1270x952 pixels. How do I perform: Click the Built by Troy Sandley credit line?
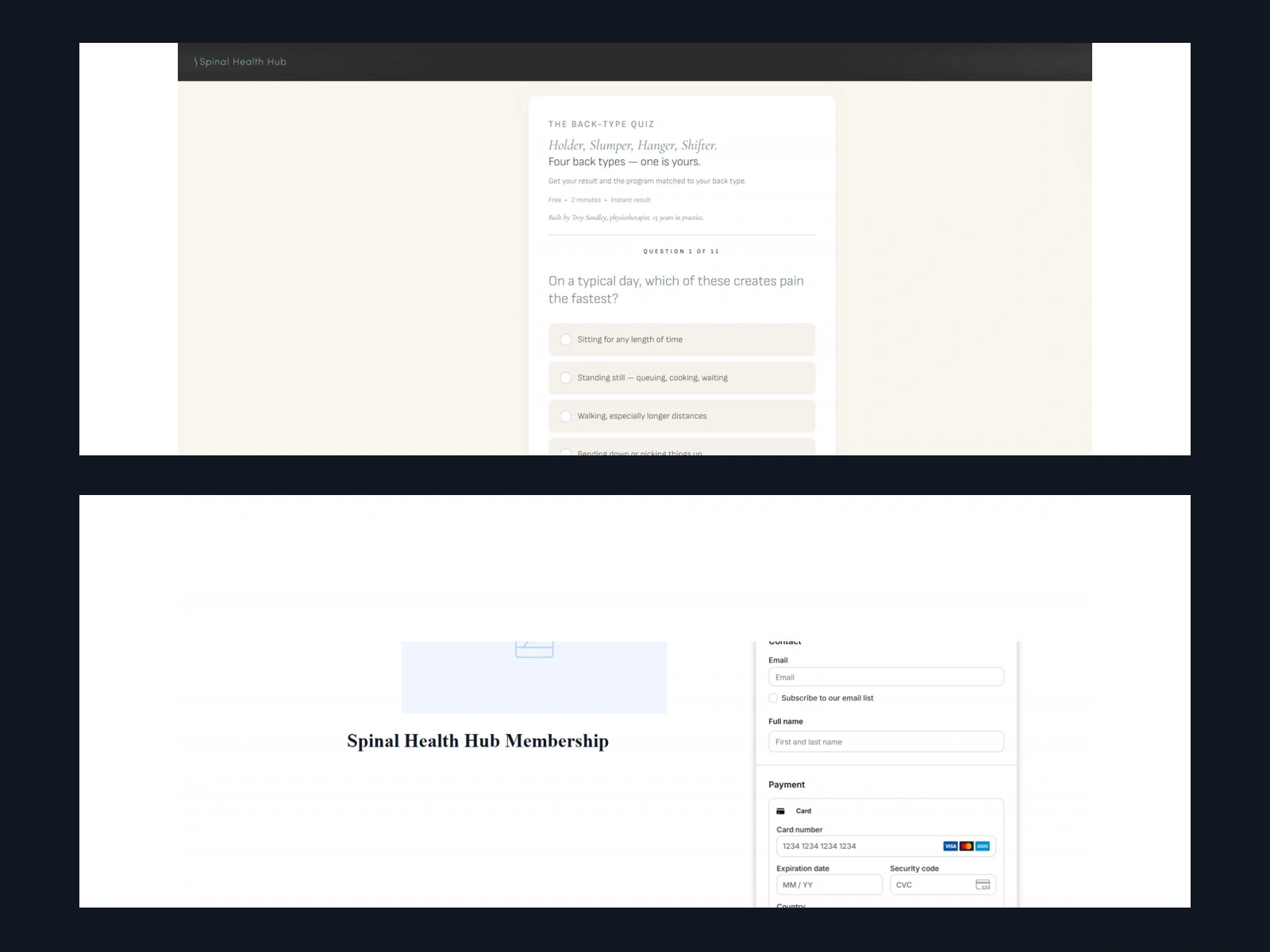[626, 217]
